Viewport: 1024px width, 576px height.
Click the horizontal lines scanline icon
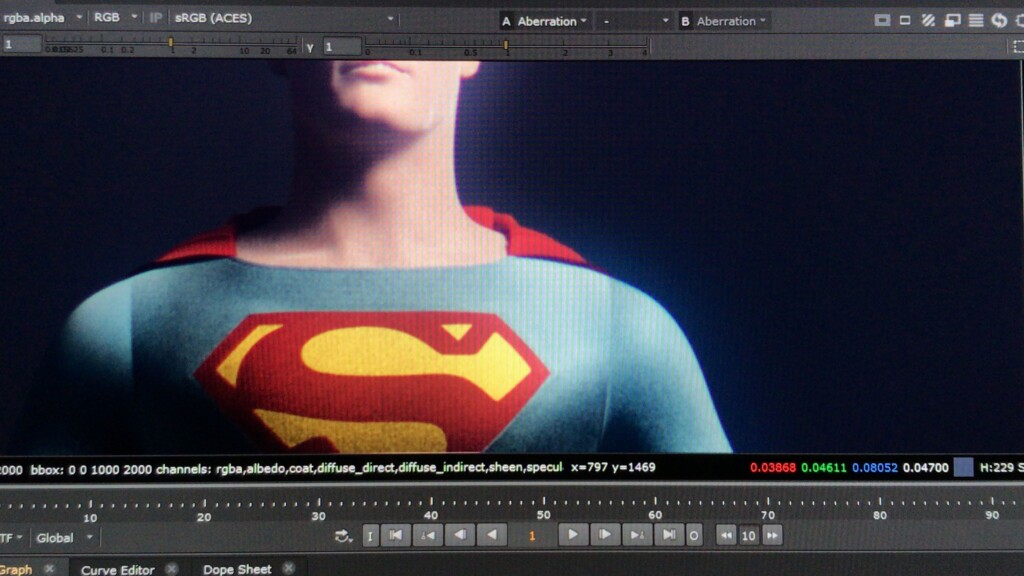[976, 20]
